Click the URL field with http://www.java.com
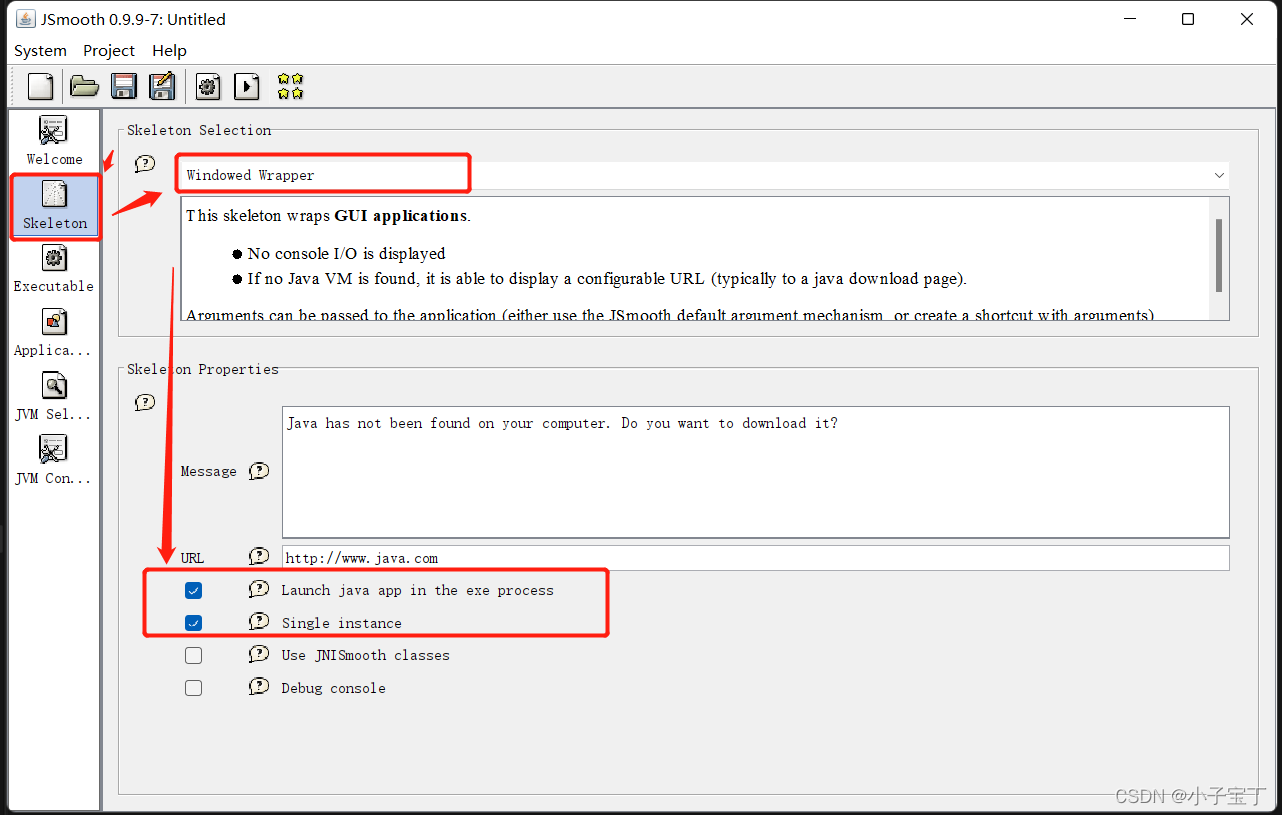The width and height of the screenshot is (1282, 815). coord(756,558)
